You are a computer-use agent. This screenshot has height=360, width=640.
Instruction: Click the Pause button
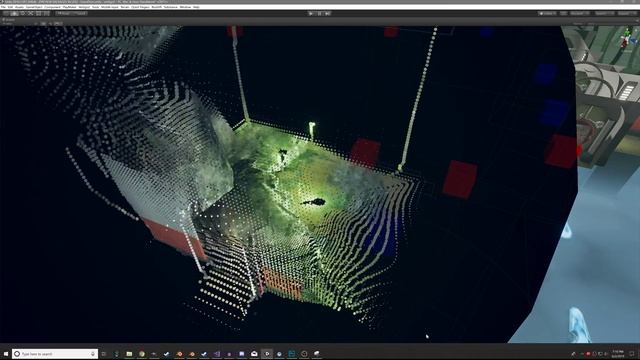pos(319,13)
